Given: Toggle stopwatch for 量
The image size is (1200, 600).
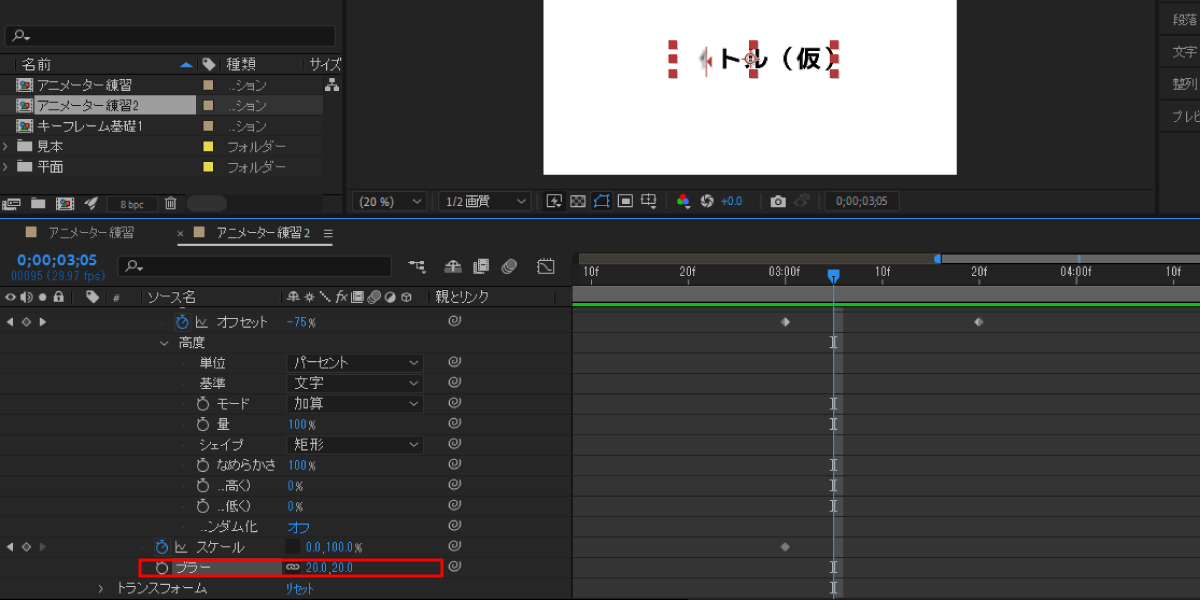Looking at the screenshot, I should (203, 424).
